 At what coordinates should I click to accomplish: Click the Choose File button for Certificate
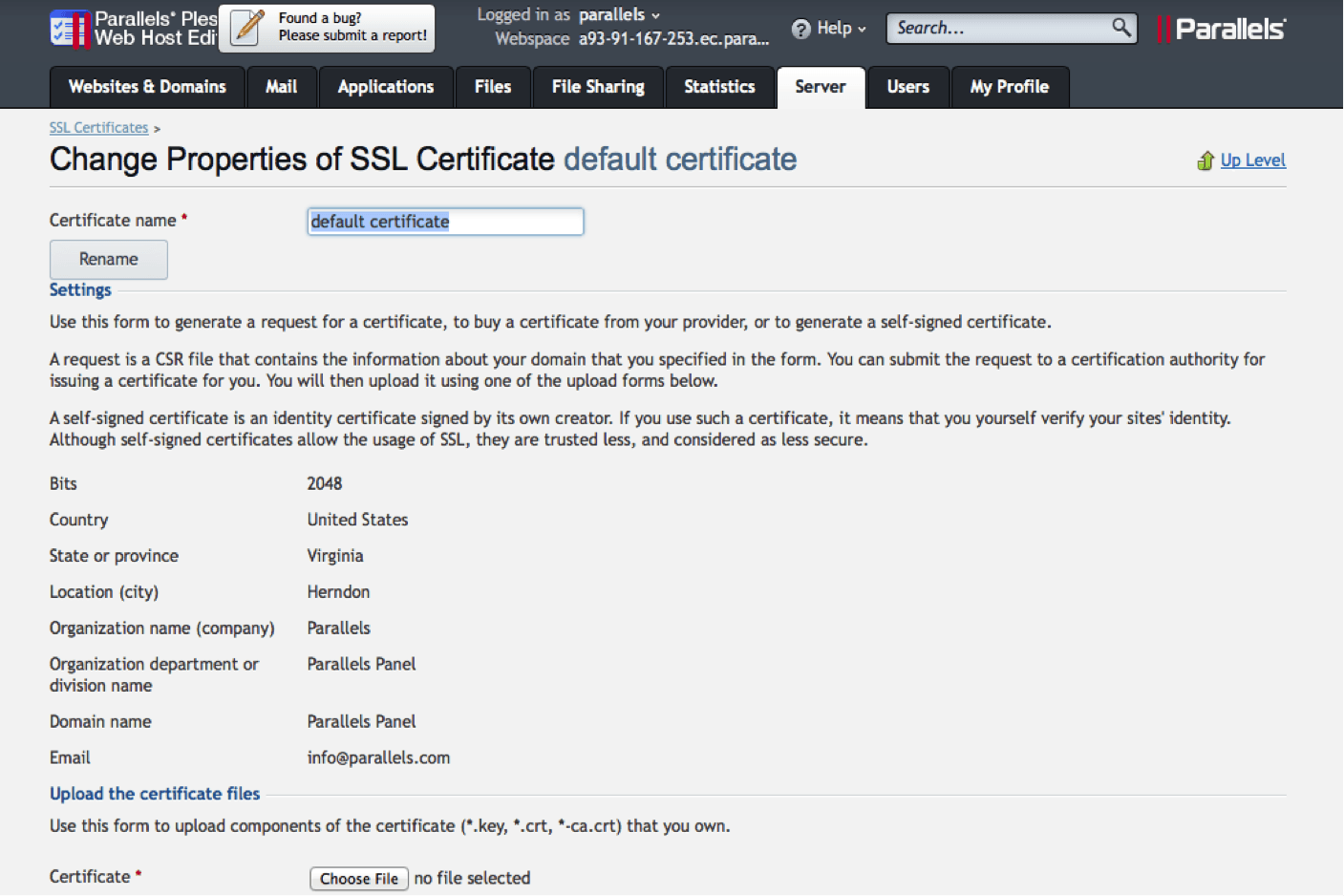(x=359, y=879)
